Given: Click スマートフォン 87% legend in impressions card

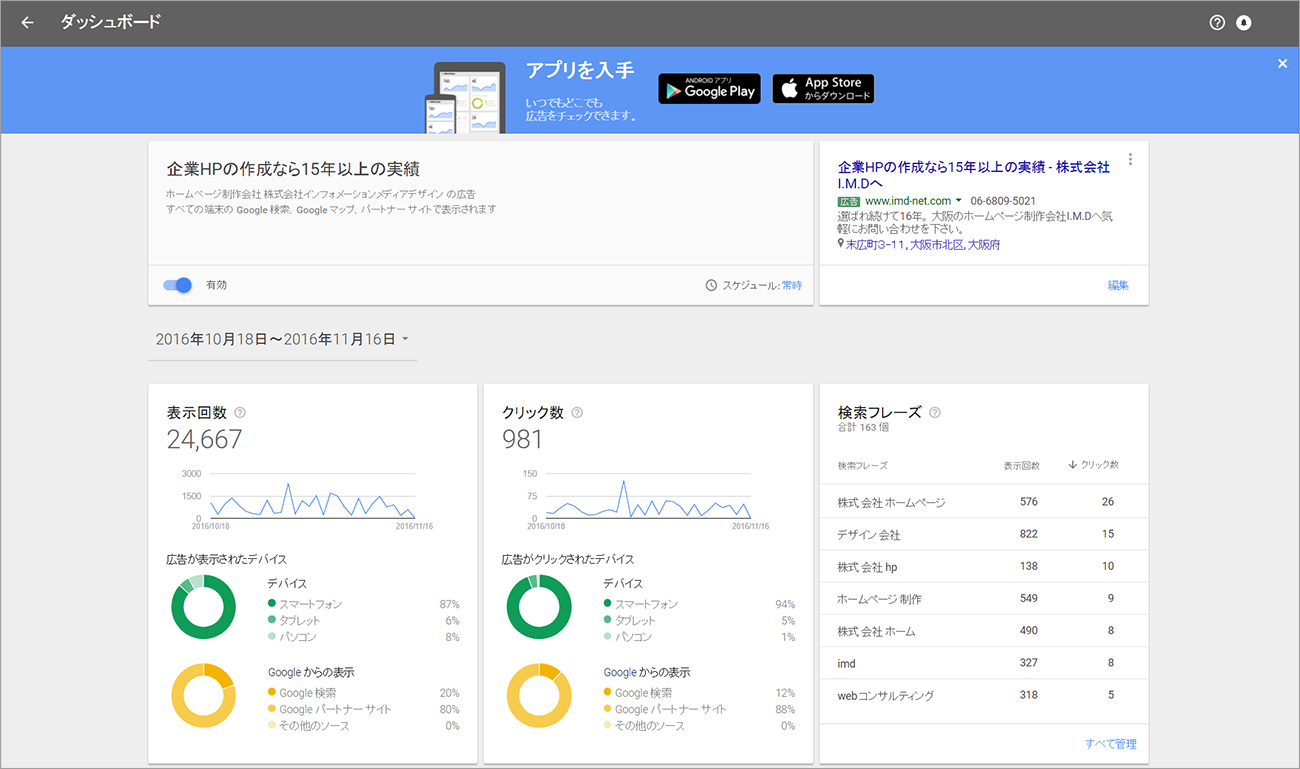Looking at the screenshot, I should 364,604.
